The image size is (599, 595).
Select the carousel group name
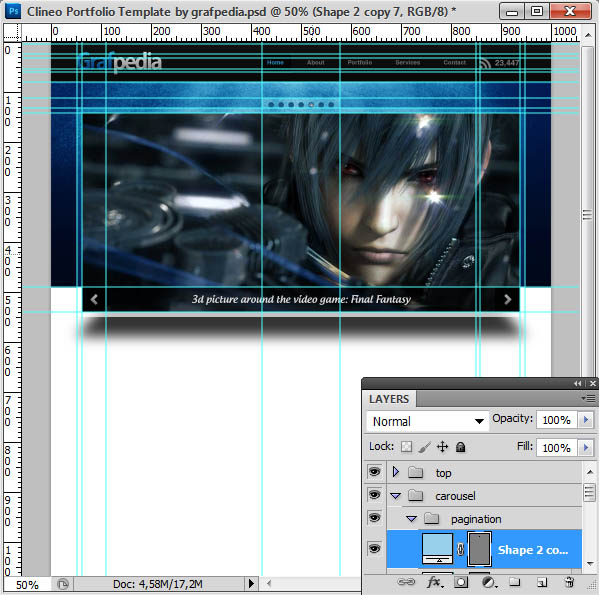pyautogui.click(x=455, y=496)
